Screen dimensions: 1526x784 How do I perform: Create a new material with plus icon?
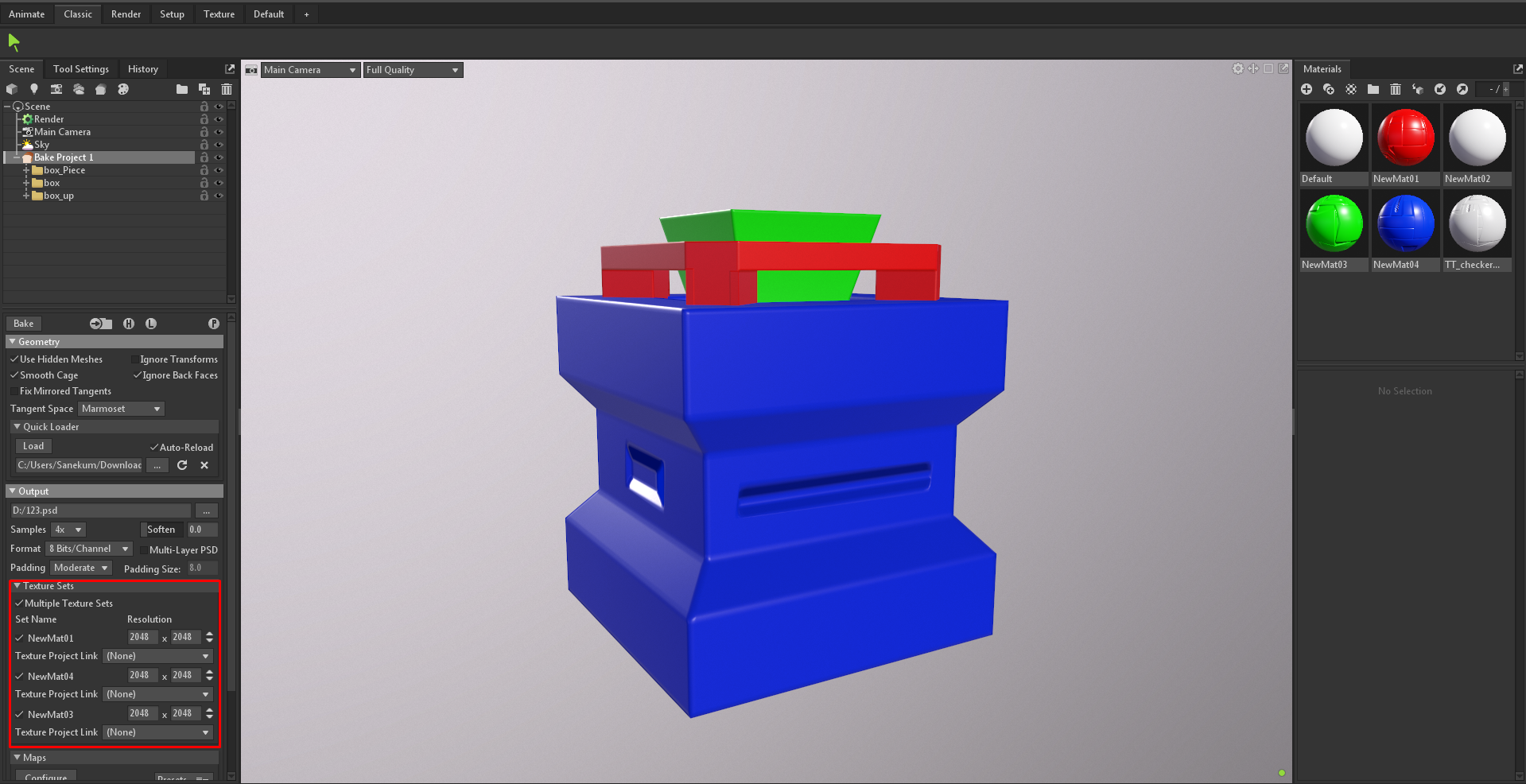pos(1307,89)
